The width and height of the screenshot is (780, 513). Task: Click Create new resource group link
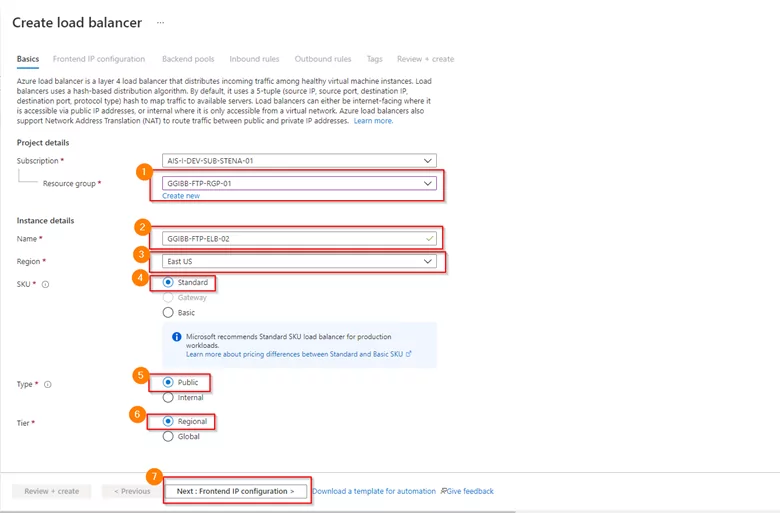(181, 196)
